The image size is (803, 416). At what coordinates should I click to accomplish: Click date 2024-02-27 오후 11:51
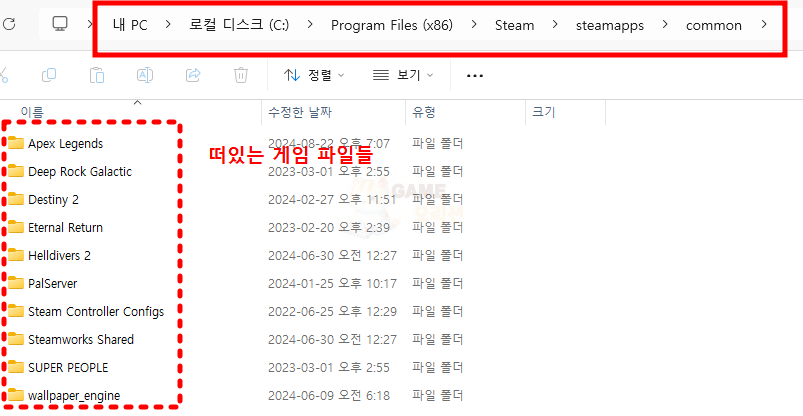point(332,200)
